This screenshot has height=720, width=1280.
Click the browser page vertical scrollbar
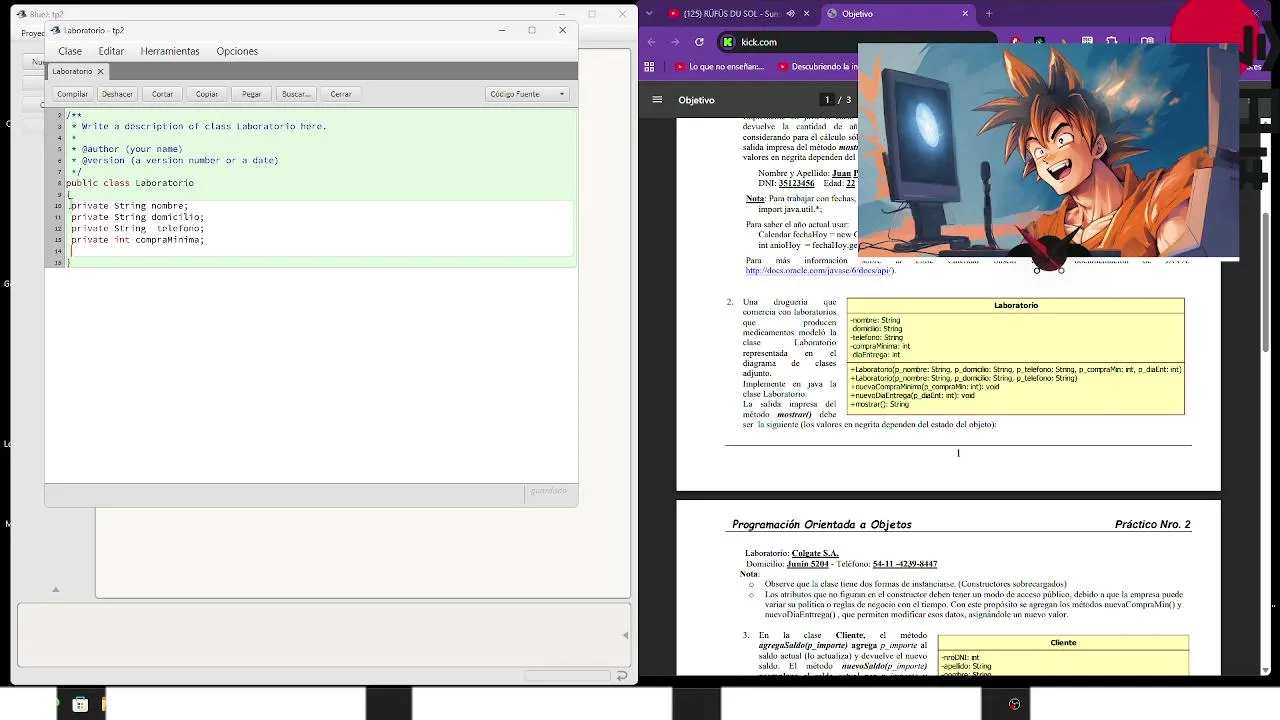tap(1265, 282)
